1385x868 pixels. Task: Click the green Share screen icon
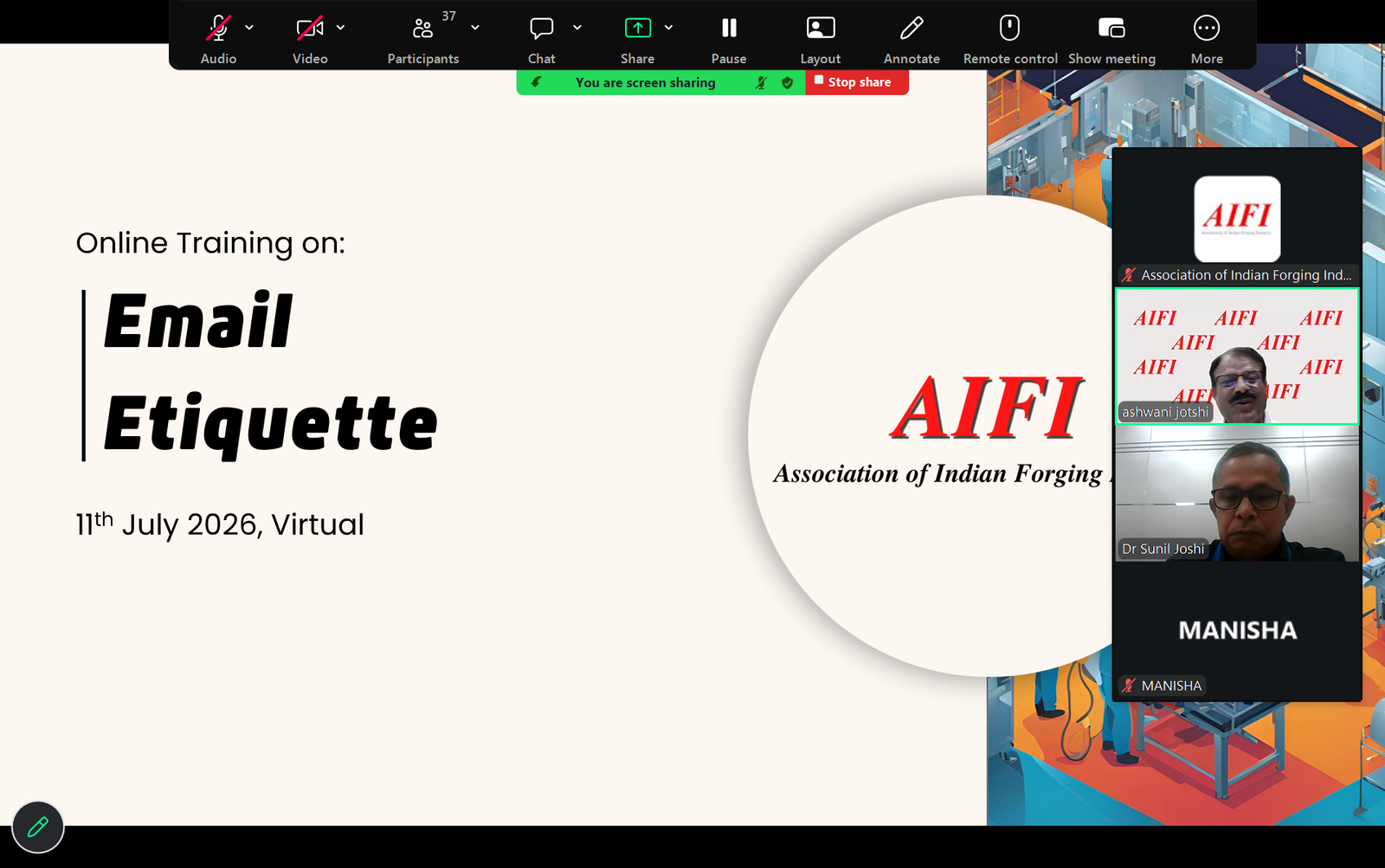(x=638, y=29)
